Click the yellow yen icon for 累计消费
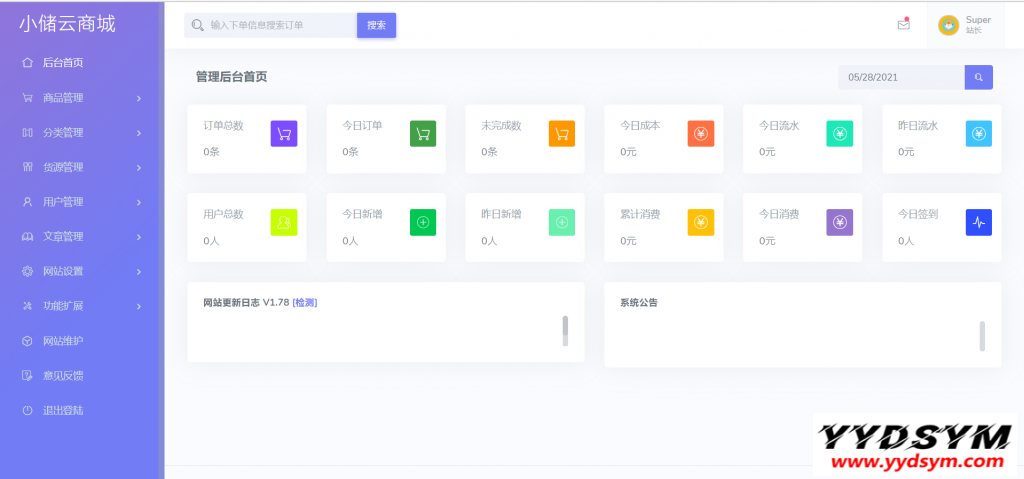Image resolution: width=1024 pixels, height=479 pixels. pos(701,222)
